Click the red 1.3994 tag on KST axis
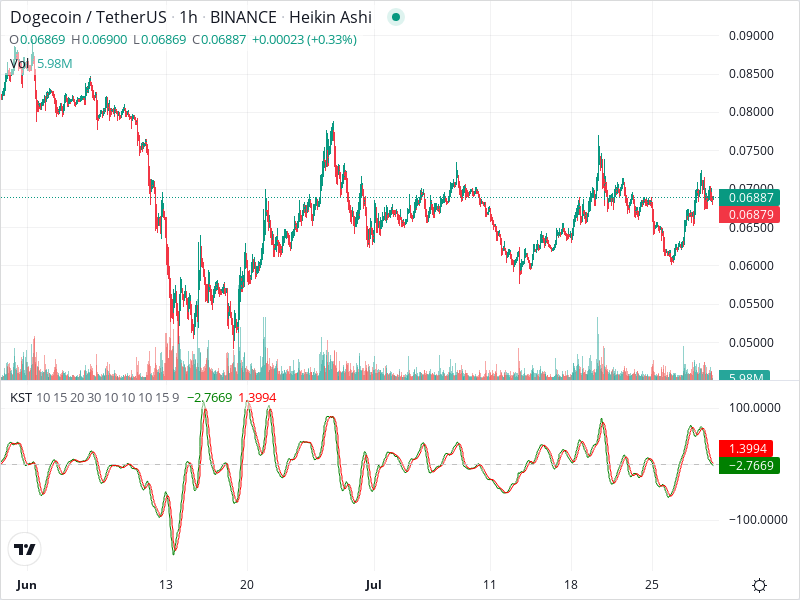The image size is (800, 600). (x=746, y=448)
